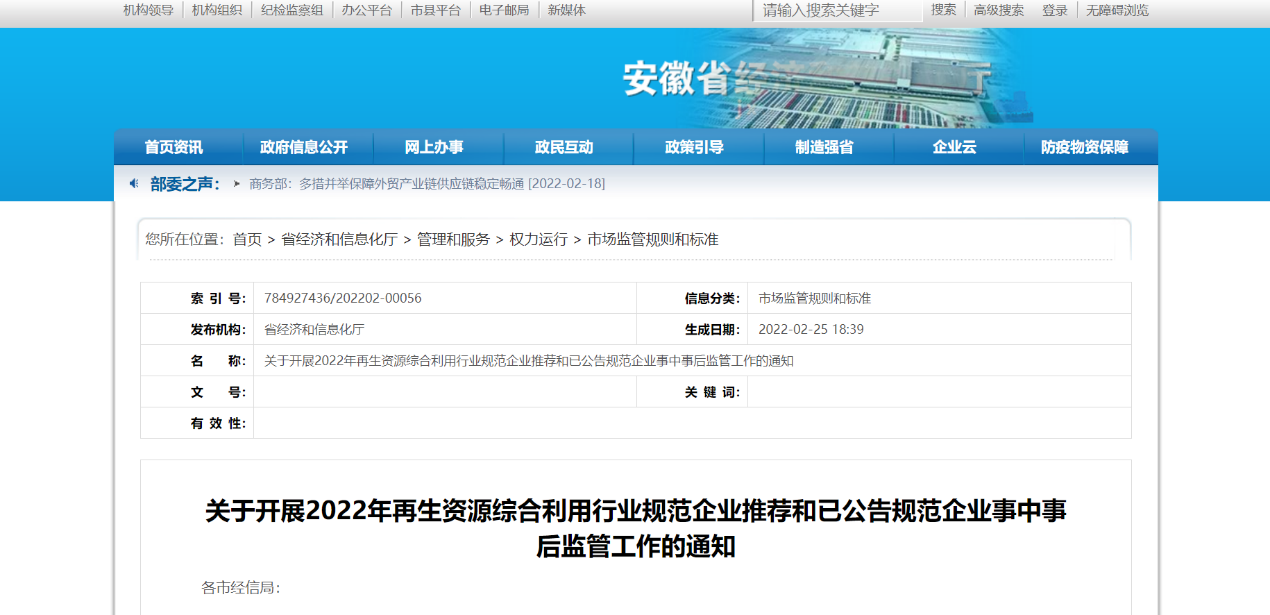The height and width of the screenshot is (615, 1270).
Task: Expand the 网上办事 navigation menu
Action: (434, 147)
